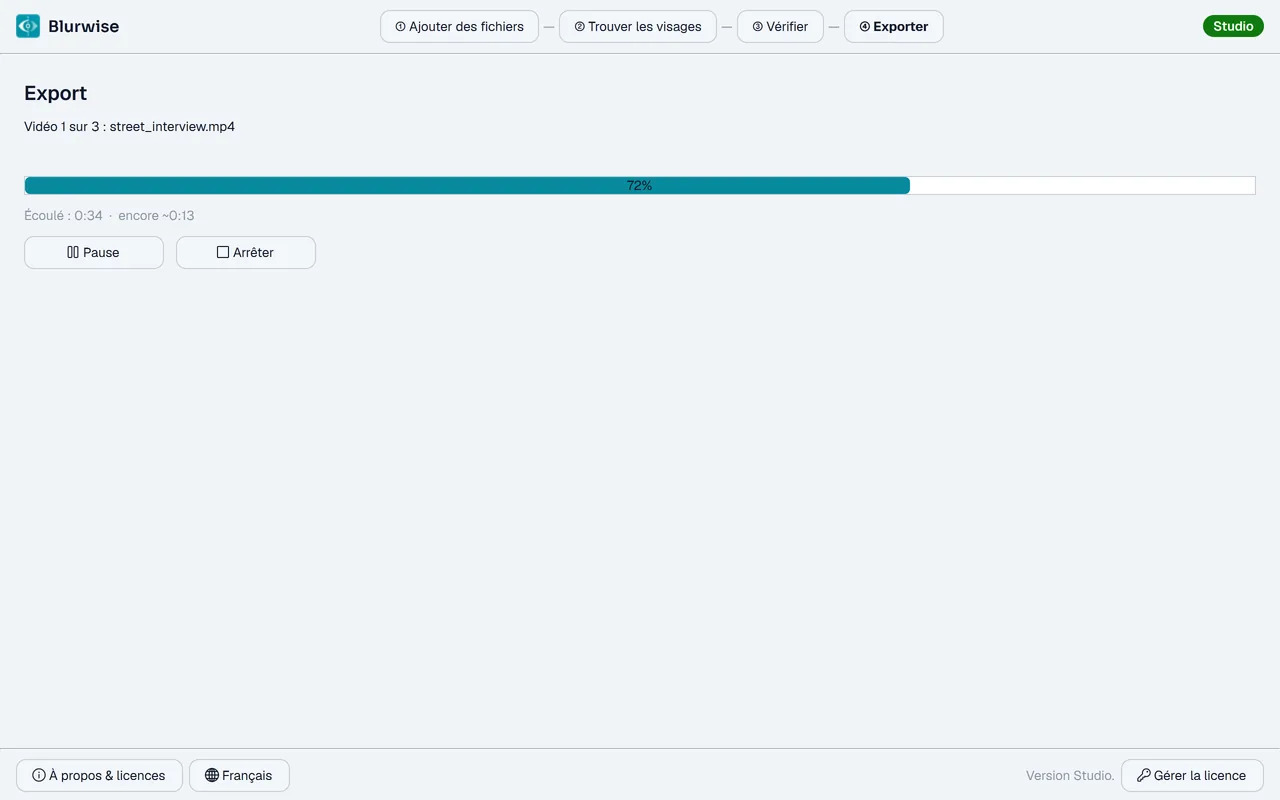Click step number icon beside Exporter
The width and height of the screenshot is (1280, 800).
click(x=865, y=27)
